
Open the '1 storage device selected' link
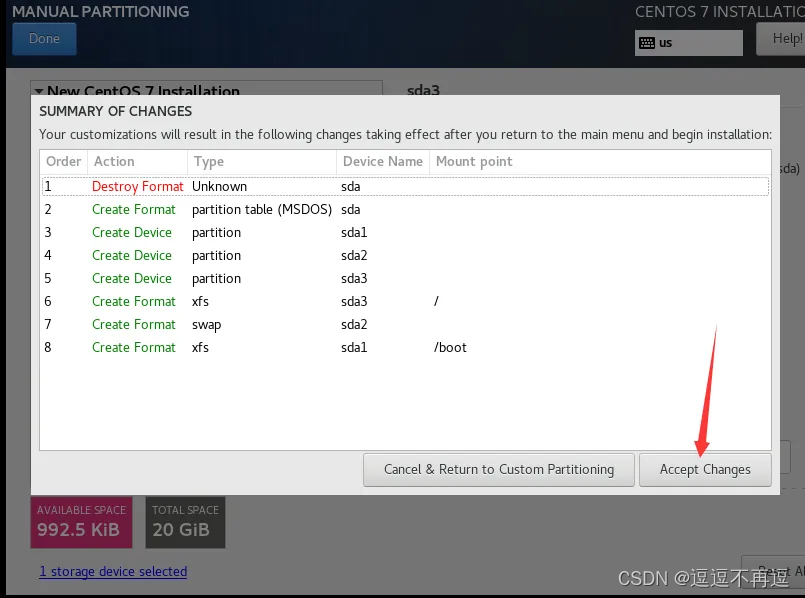113,571
